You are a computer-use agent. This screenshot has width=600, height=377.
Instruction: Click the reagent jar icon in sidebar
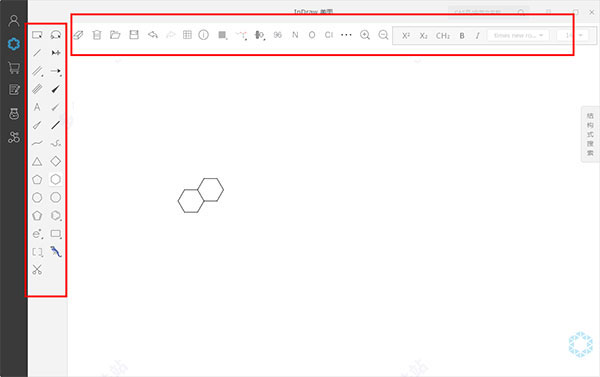point(14,114)
